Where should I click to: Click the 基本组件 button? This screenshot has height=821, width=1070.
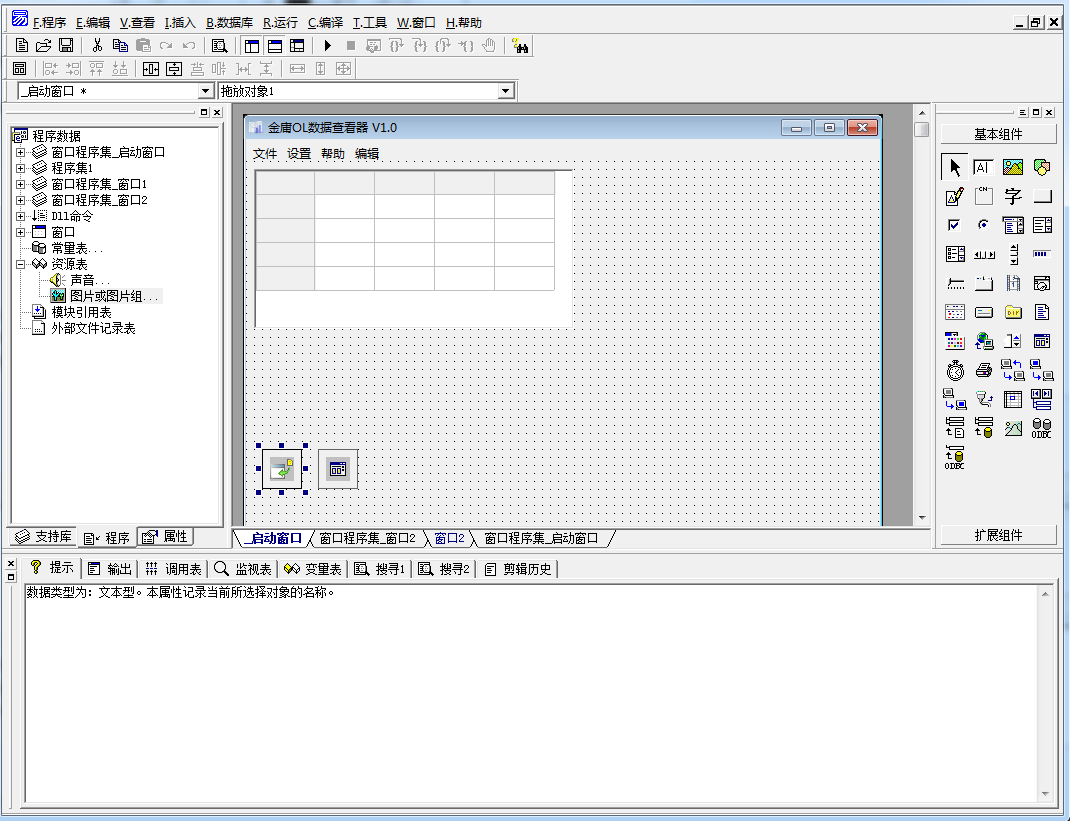(997, 134)
